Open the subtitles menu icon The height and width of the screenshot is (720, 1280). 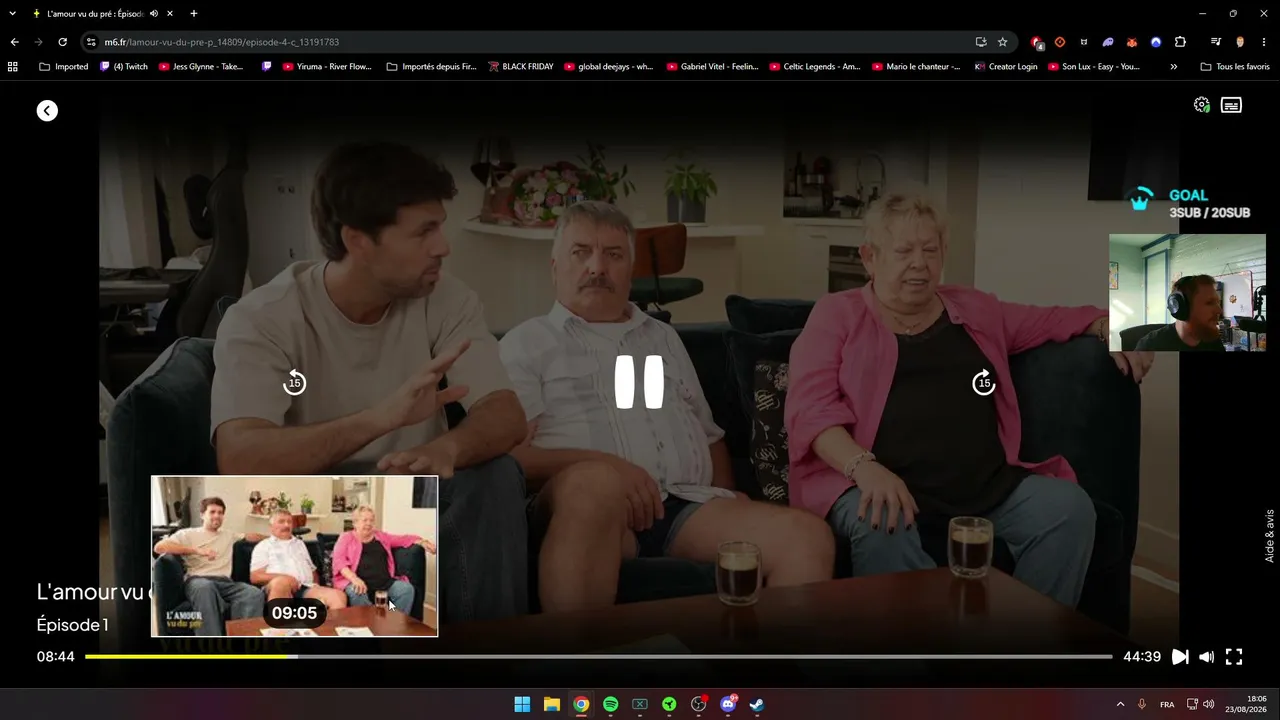click(x=1231, y=105)
